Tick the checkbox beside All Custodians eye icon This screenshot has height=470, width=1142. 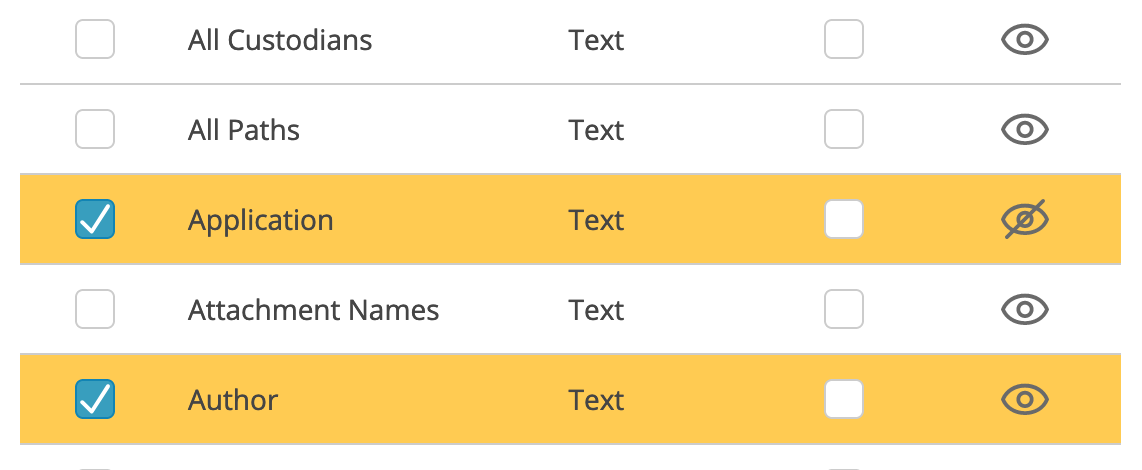click(x=843, y=39)
